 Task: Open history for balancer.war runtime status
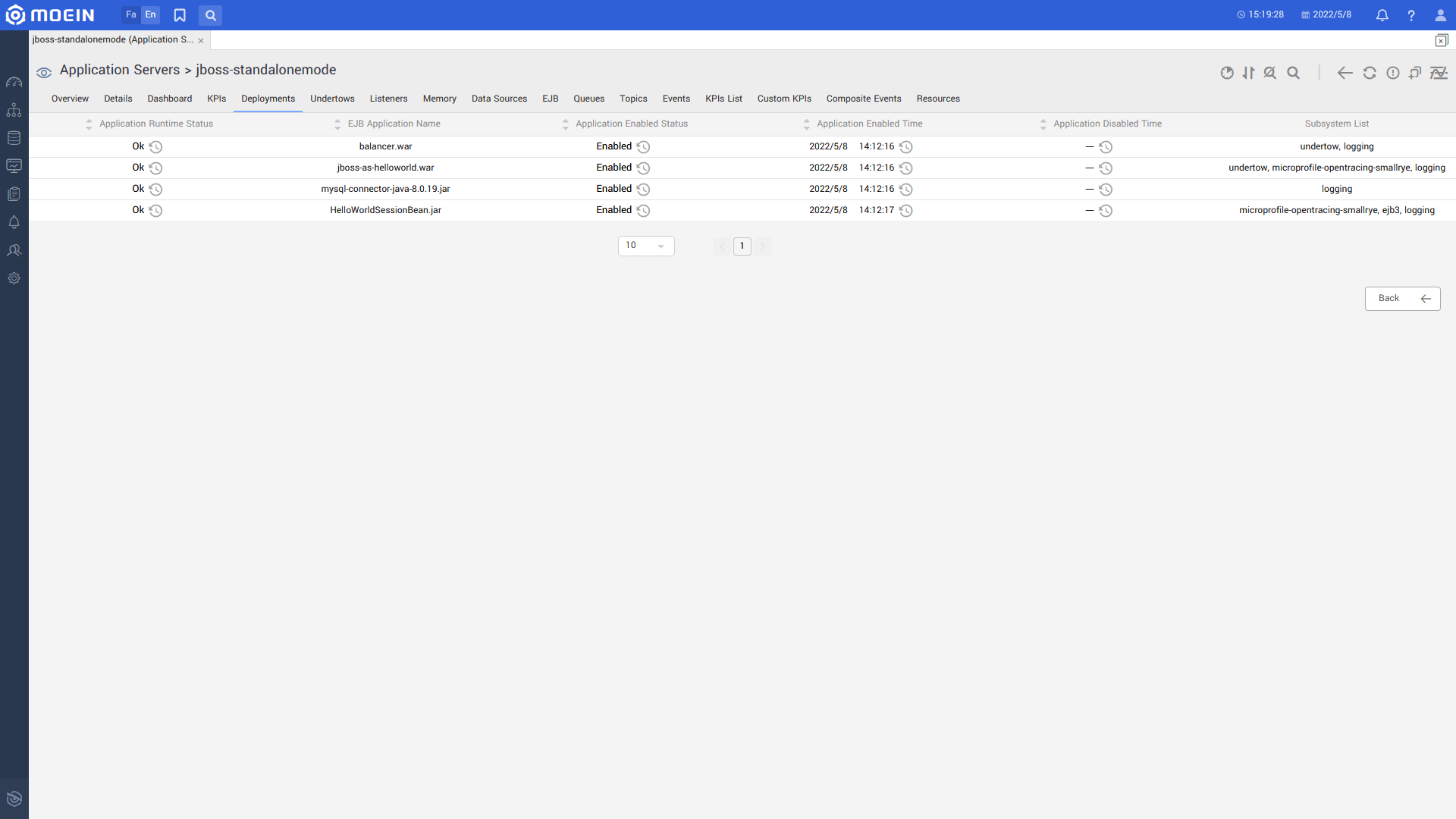click(155, 147)
